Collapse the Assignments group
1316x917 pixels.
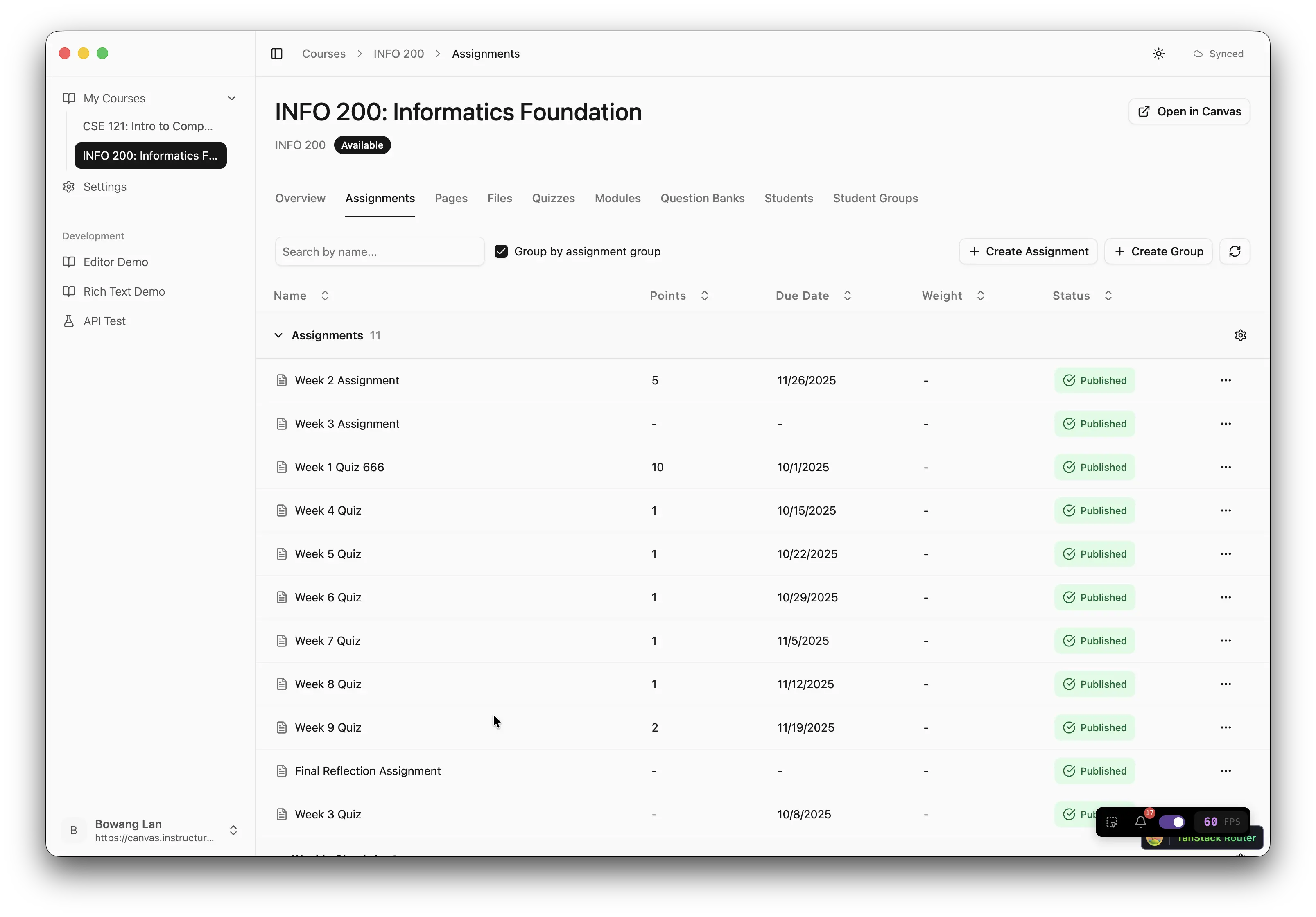click(278, 335)
